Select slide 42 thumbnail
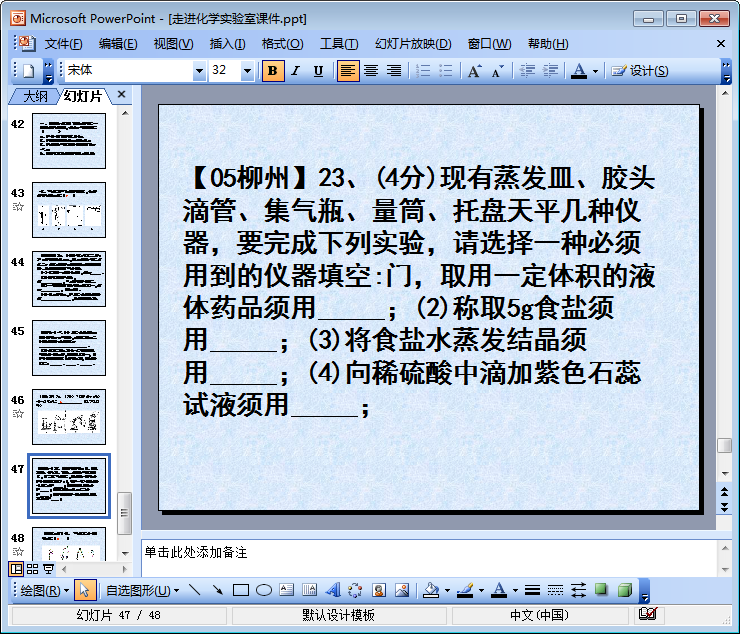This screenshot has width=740, height=634. click(69, 141)
